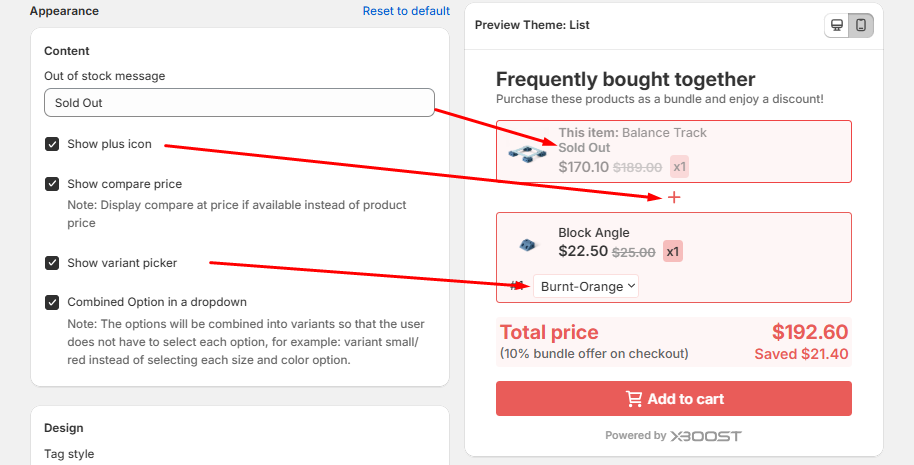Screen dimensions: 914x465
Task: Click the cart icon on Add to cart
Action: point(634,399)
